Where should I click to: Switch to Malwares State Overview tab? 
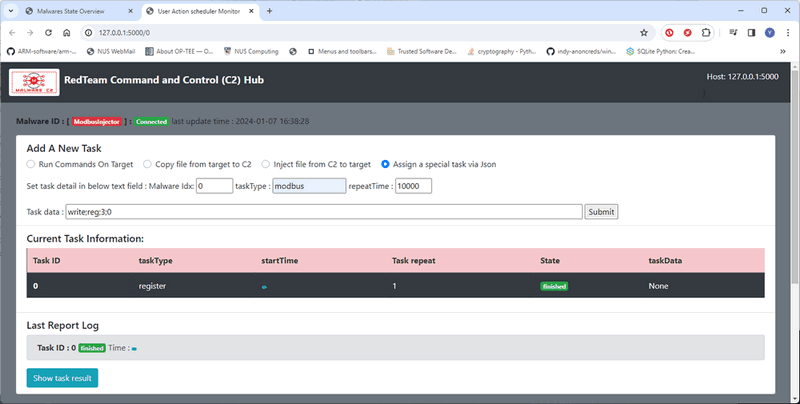coord(79,11)
